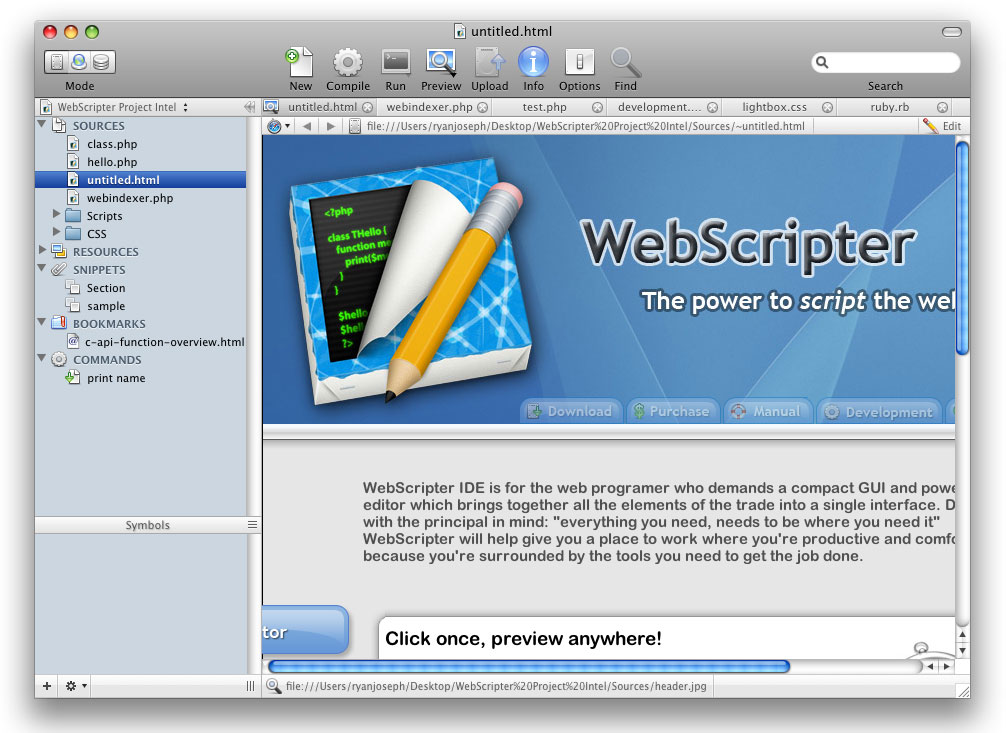Create a new file with the New icon
The height and width of the screenshot is (733, 1006).
(300, 63)
